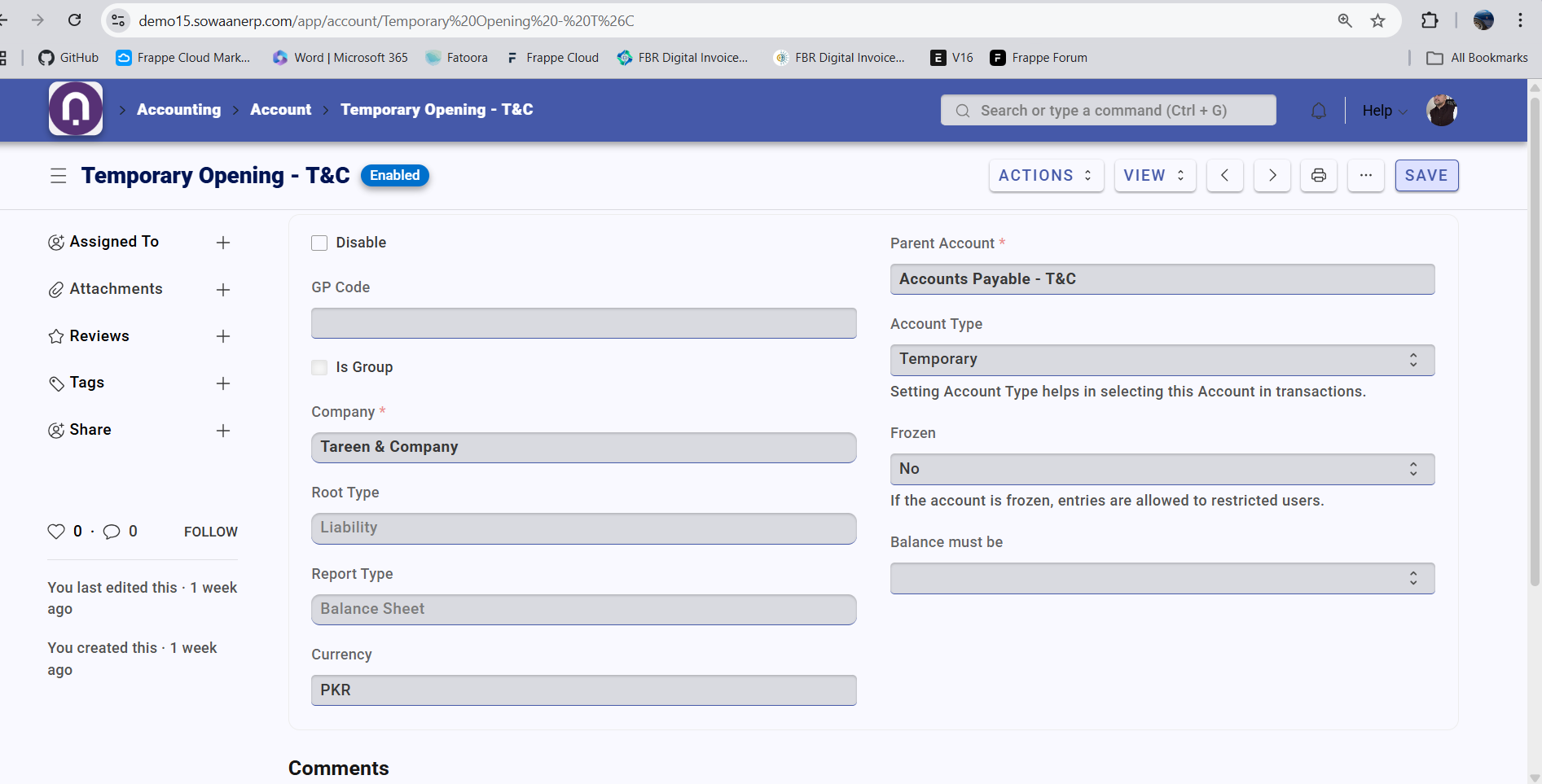Click the search command bar
1542x784 pixels.
[1108, 111]
